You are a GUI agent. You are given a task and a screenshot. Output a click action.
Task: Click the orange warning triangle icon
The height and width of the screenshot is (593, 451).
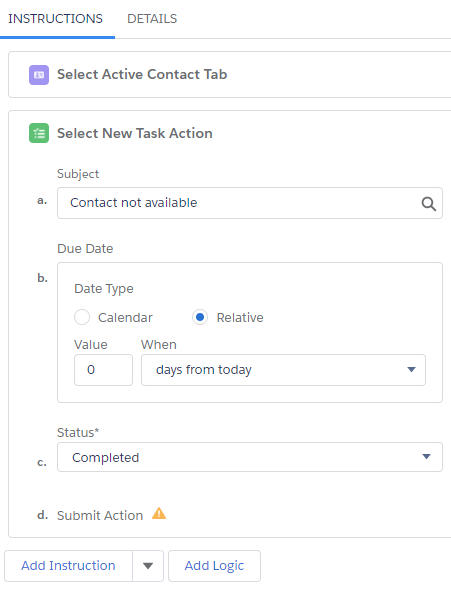159,514
